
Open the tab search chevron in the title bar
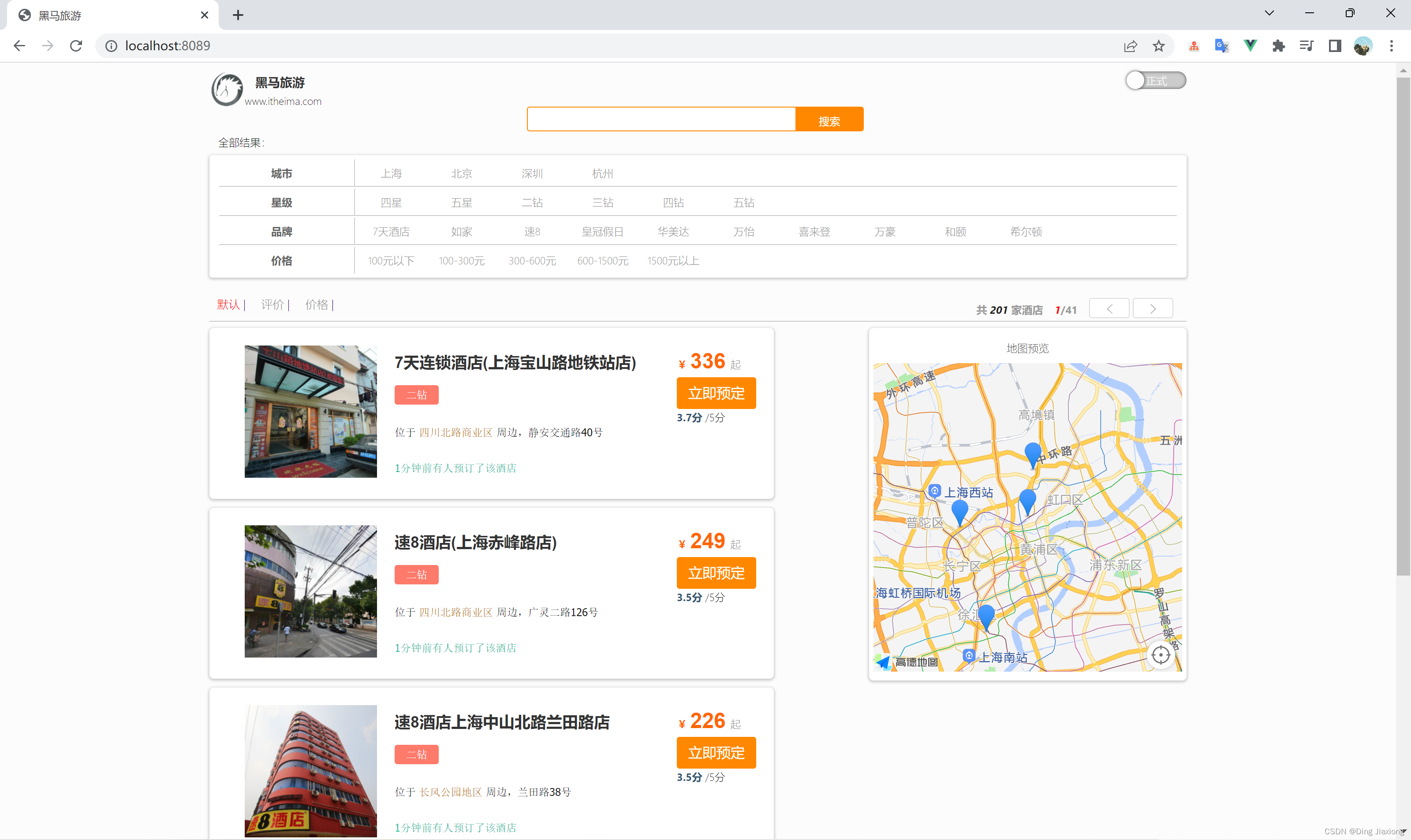[1269, 13]
